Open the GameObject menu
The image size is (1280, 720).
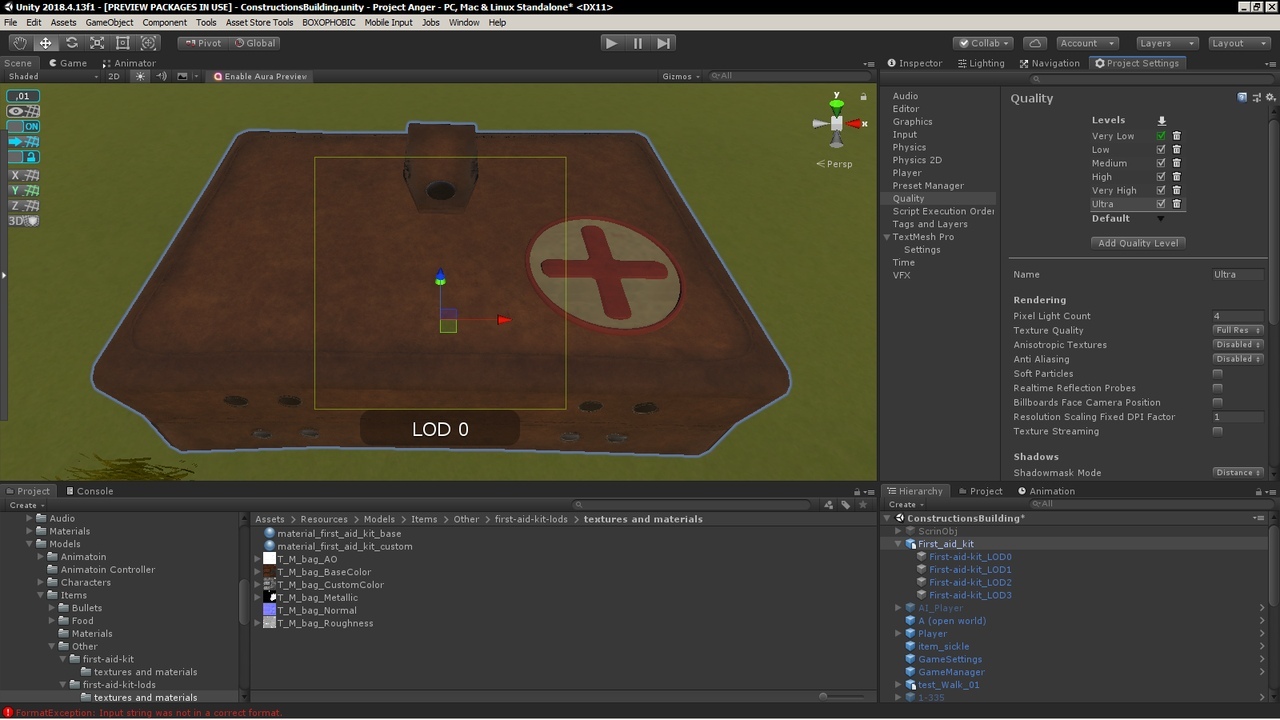109,22
